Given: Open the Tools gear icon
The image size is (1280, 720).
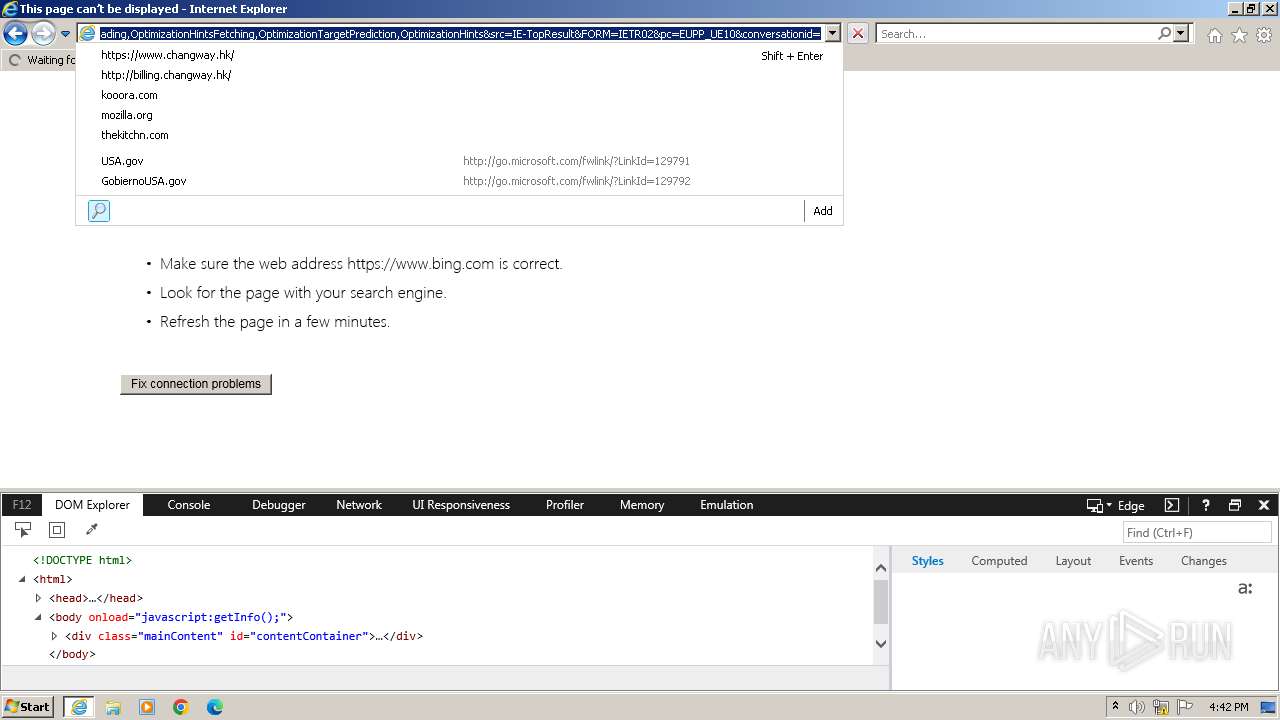Looking at the screenshot, I should coord(1264,35).
